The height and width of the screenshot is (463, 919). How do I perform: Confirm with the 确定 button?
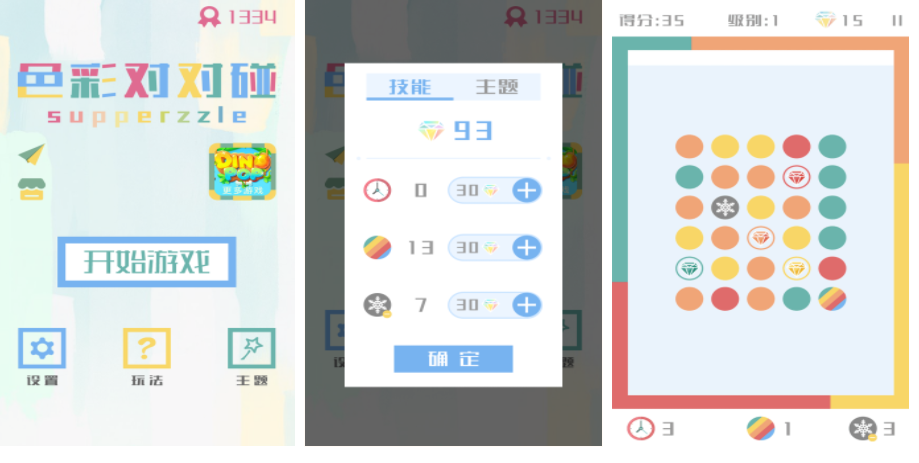pyautogui.click(x=453, y=359)
